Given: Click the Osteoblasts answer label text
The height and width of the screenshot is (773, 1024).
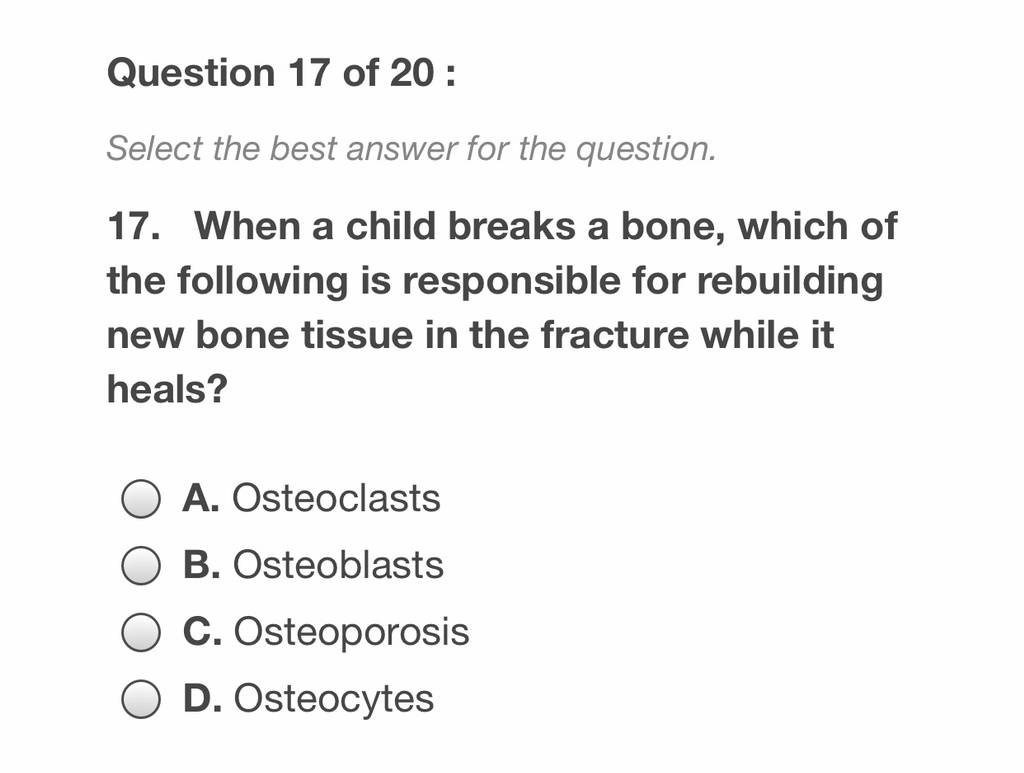Looking at the screenshot, I should pos(338,565).
